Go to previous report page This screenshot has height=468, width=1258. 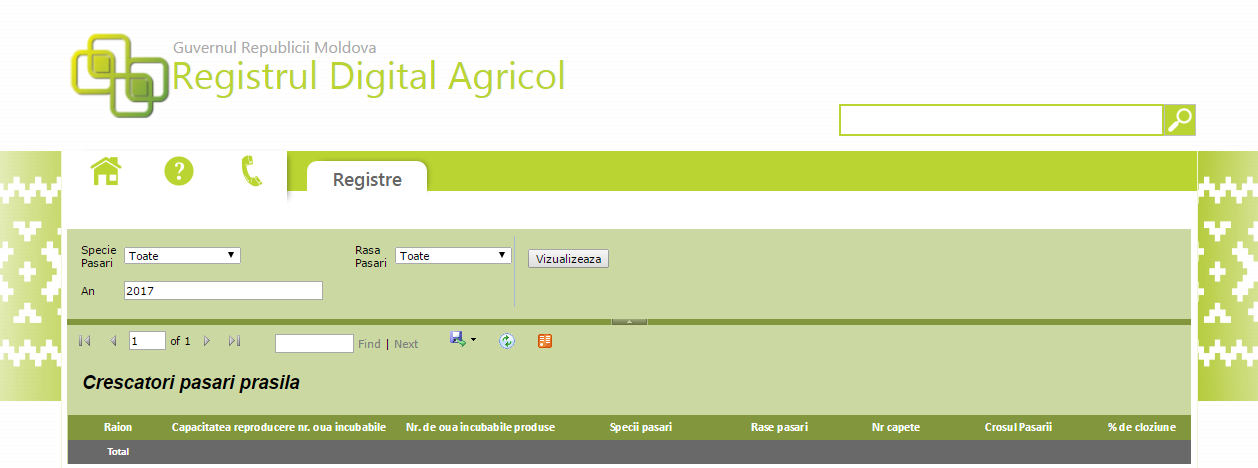tap(113, 341)
